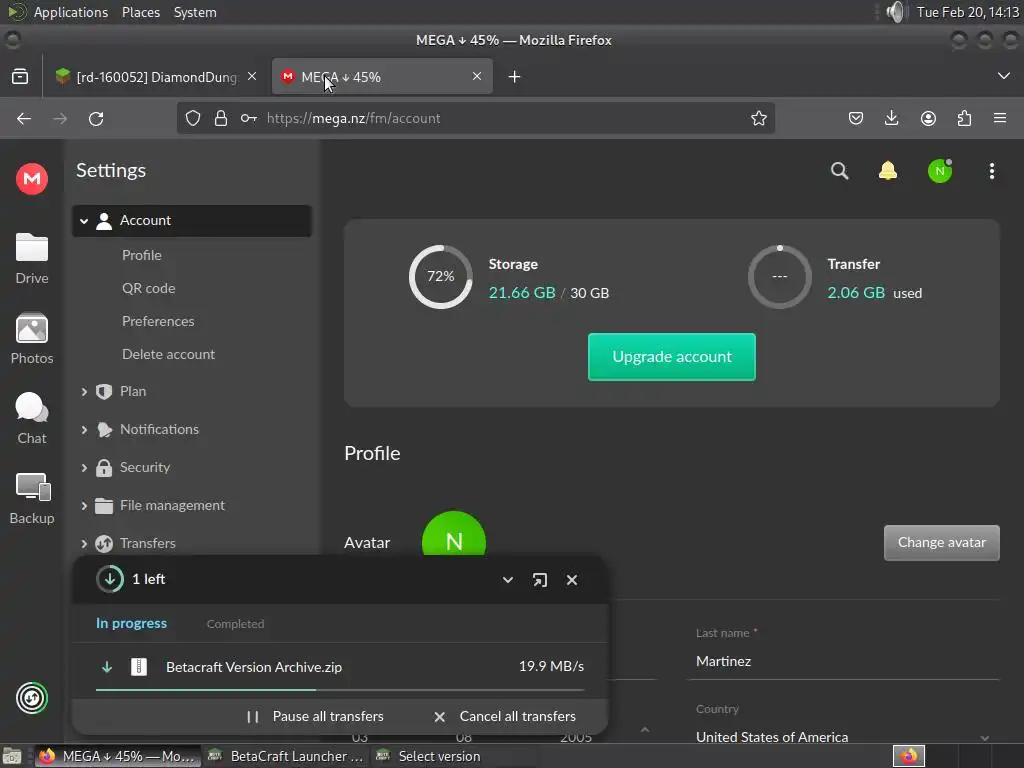The width and height of the screenshot is (1024, 768).
Task: Click the Upgrade account button
Action: [671, 357]
